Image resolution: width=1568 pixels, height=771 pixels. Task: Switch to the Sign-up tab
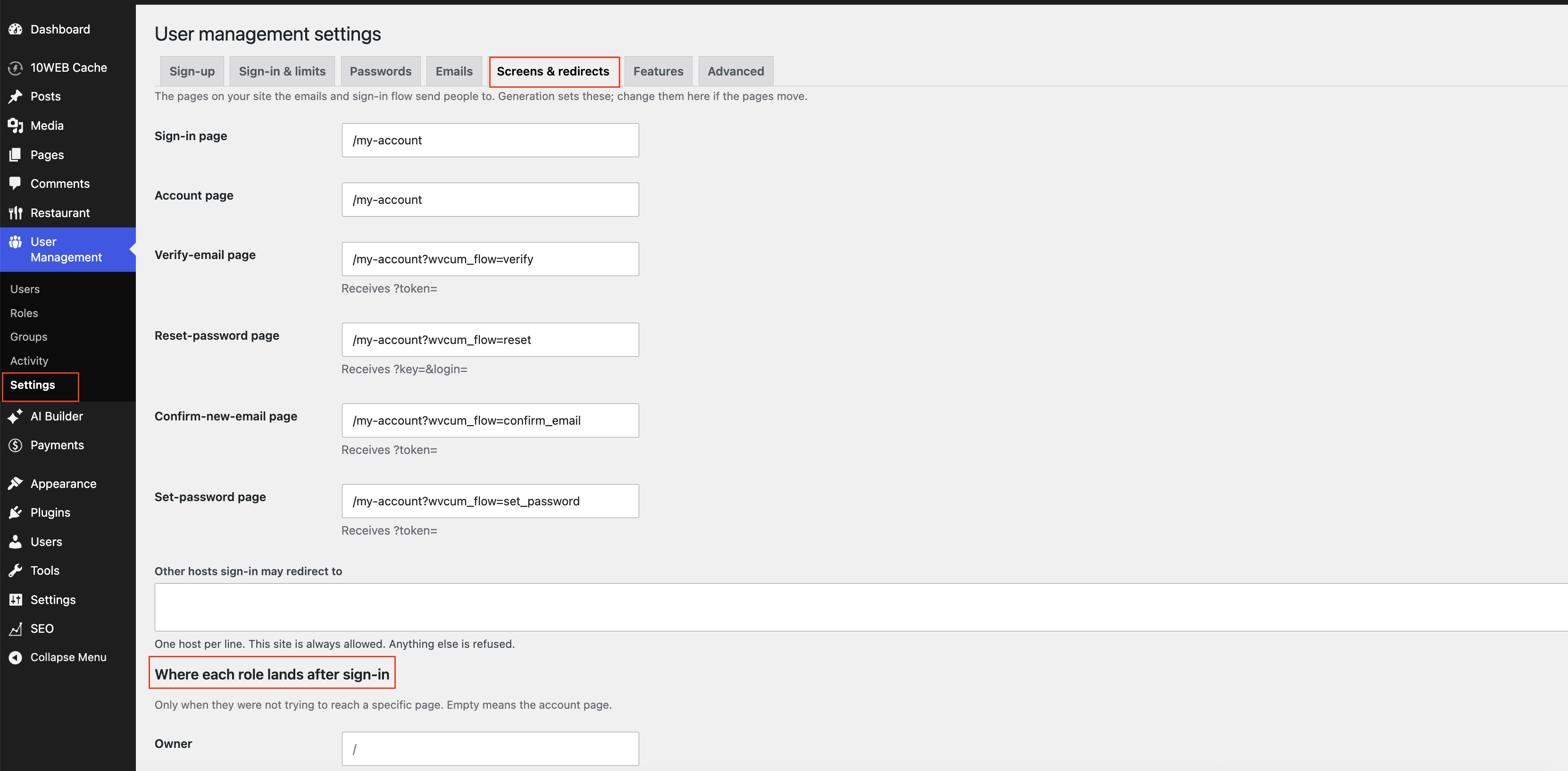(192, 71)
